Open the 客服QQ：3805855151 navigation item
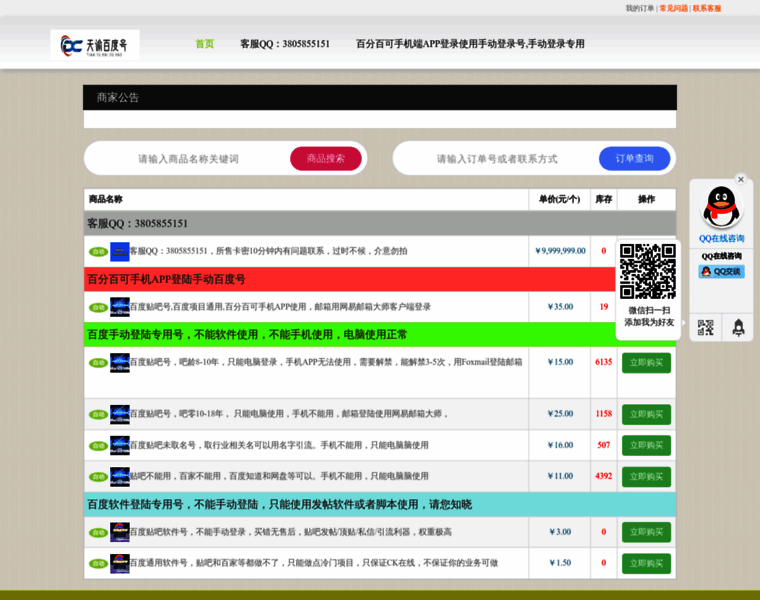 (285, 44)
